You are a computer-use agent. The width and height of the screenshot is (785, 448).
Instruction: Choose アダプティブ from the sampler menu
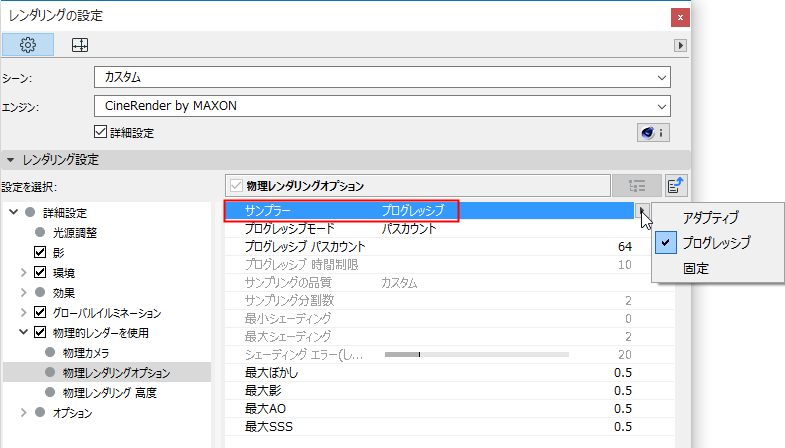coord(710,218)
